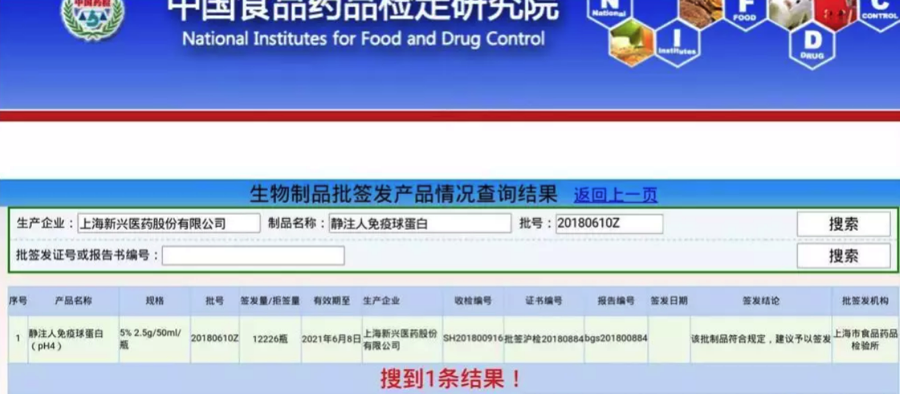This screenshot has height=395, width=900.
Task: Click the Drug hexagon icon
Action: coord(812,45)
